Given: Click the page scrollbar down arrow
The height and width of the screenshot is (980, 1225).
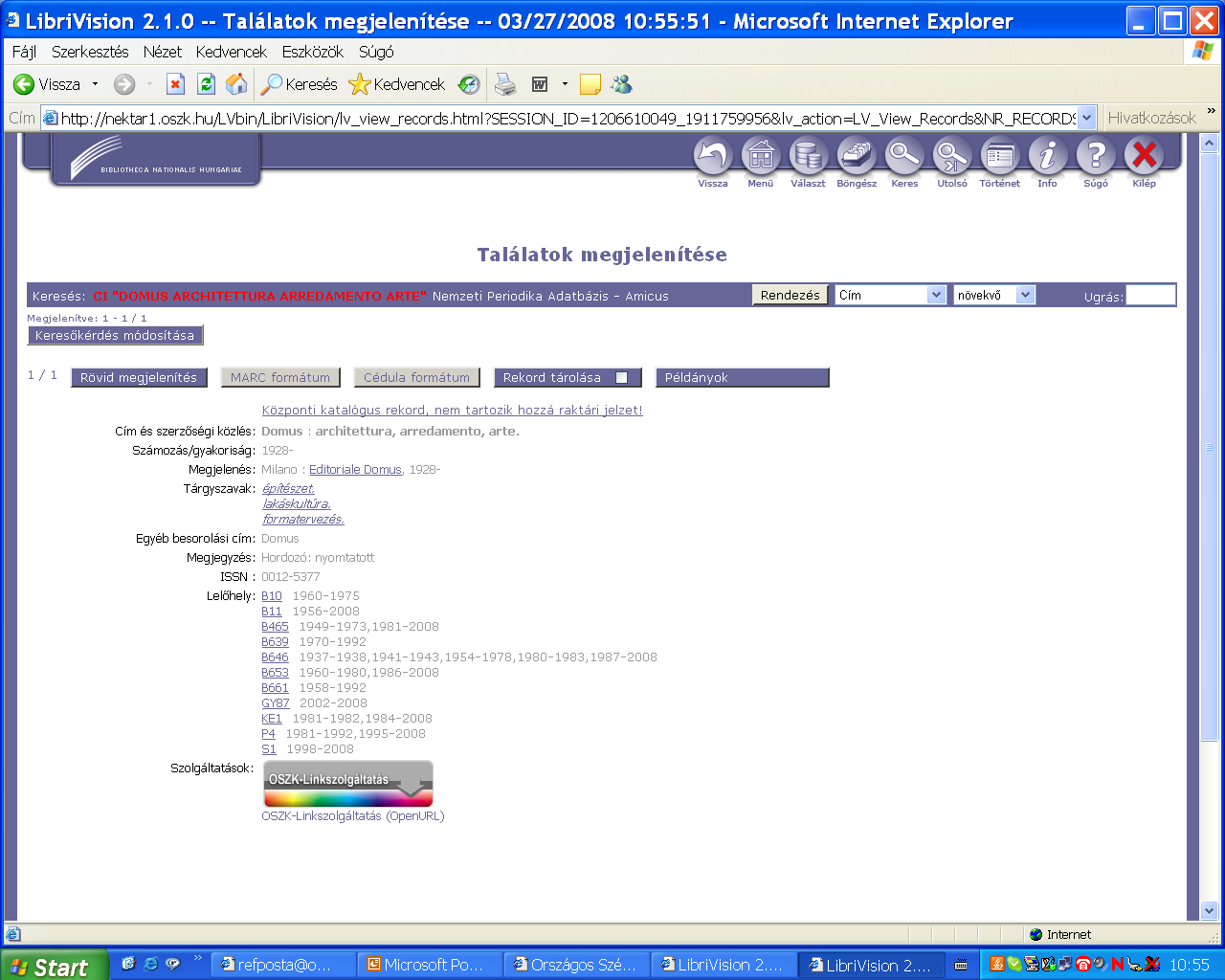Looking at the screenshot, I should (x=1209, y=911).
